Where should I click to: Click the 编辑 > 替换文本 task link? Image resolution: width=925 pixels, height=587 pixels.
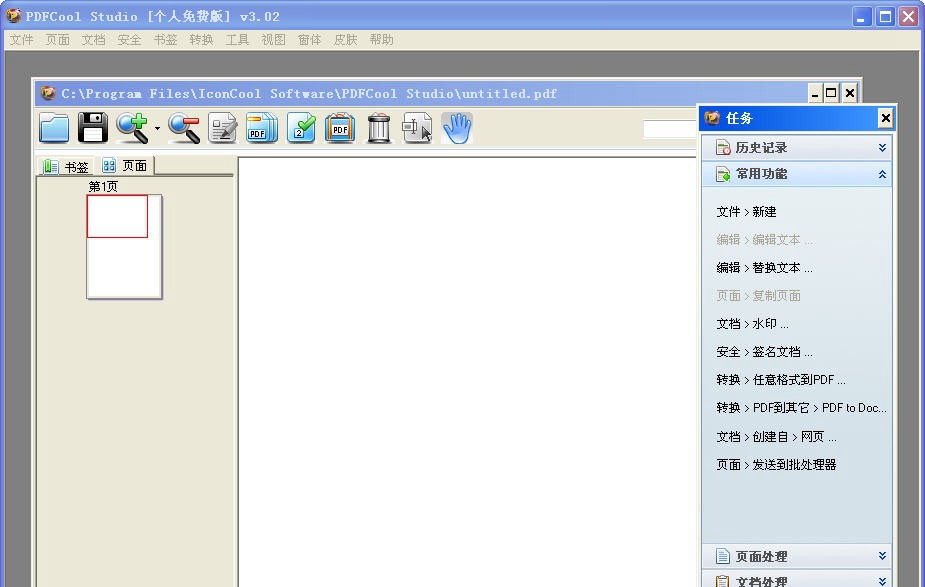pos(764,268)
